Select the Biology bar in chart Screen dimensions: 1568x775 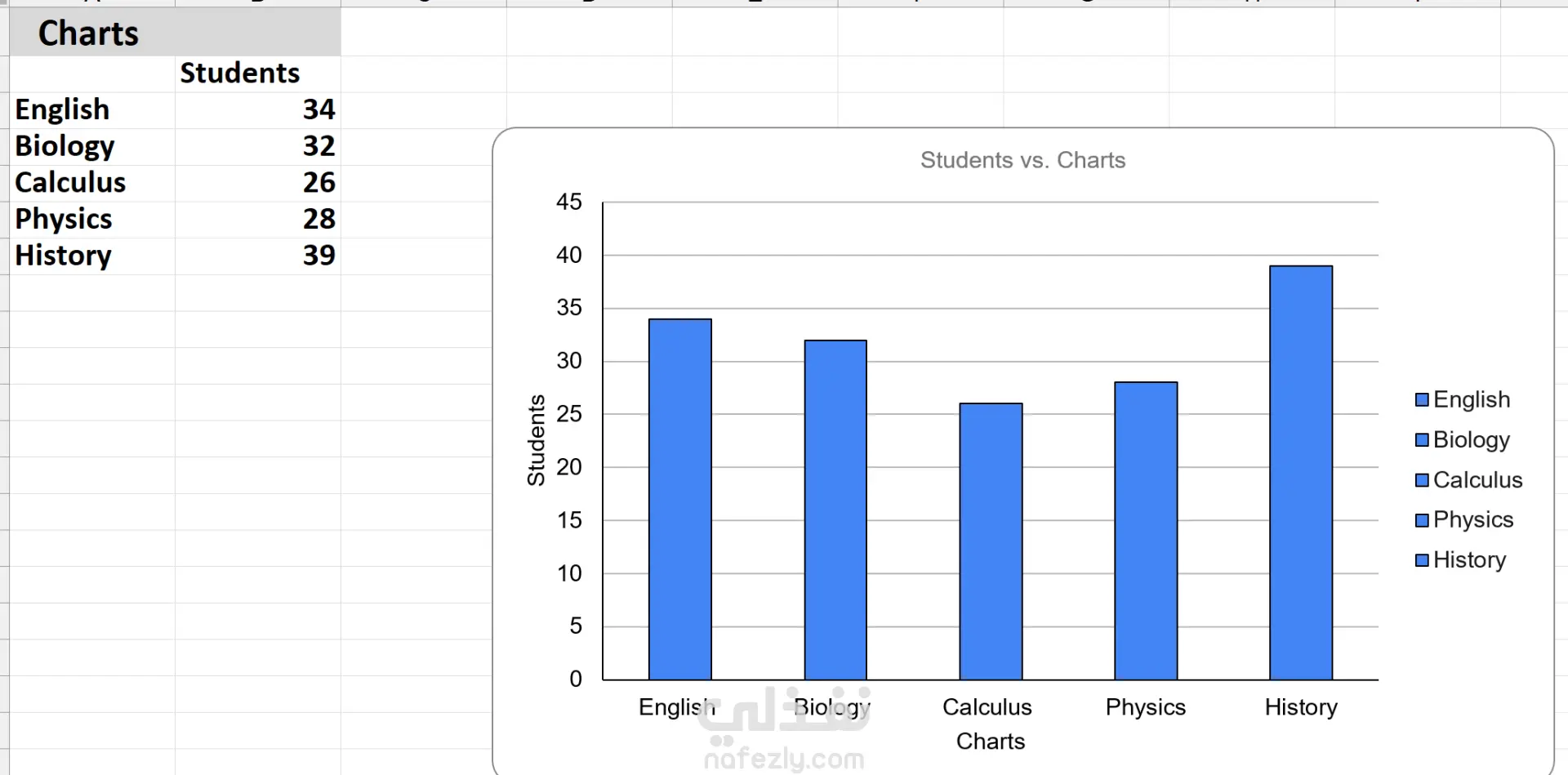click(835, 510)
